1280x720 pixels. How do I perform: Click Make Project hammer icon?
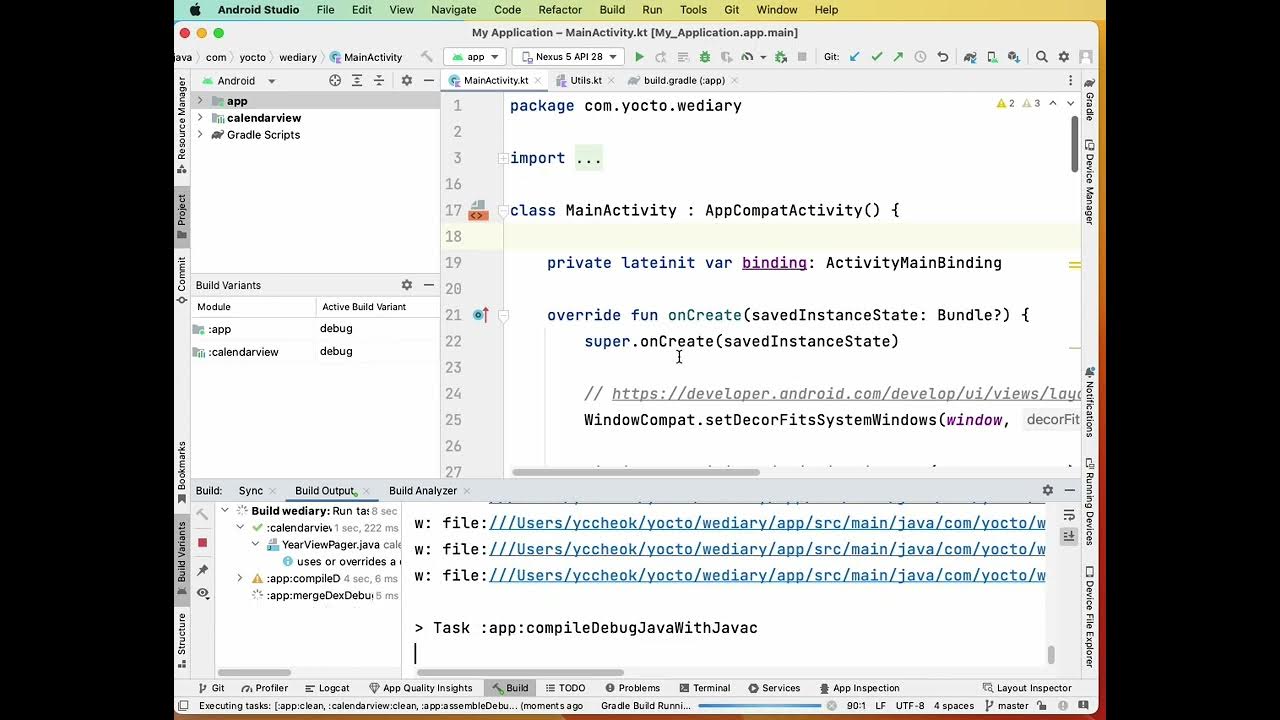(x=427, y=57)
